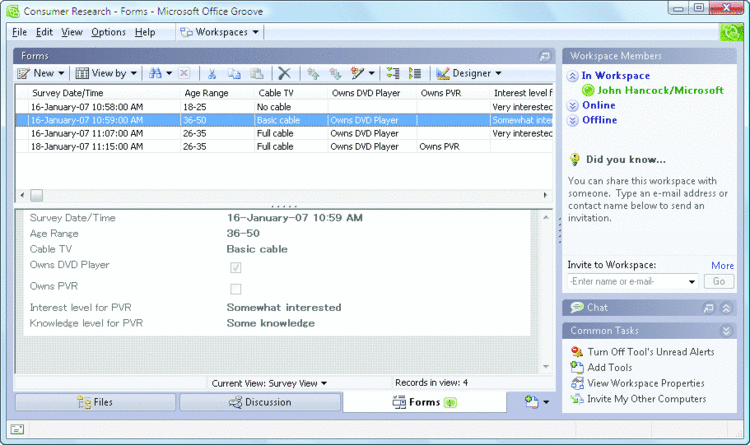Image resolution: width=750 pixels, height=445 pixels.
Task: Click Invite My Other Computers
Action: (646, 399)
